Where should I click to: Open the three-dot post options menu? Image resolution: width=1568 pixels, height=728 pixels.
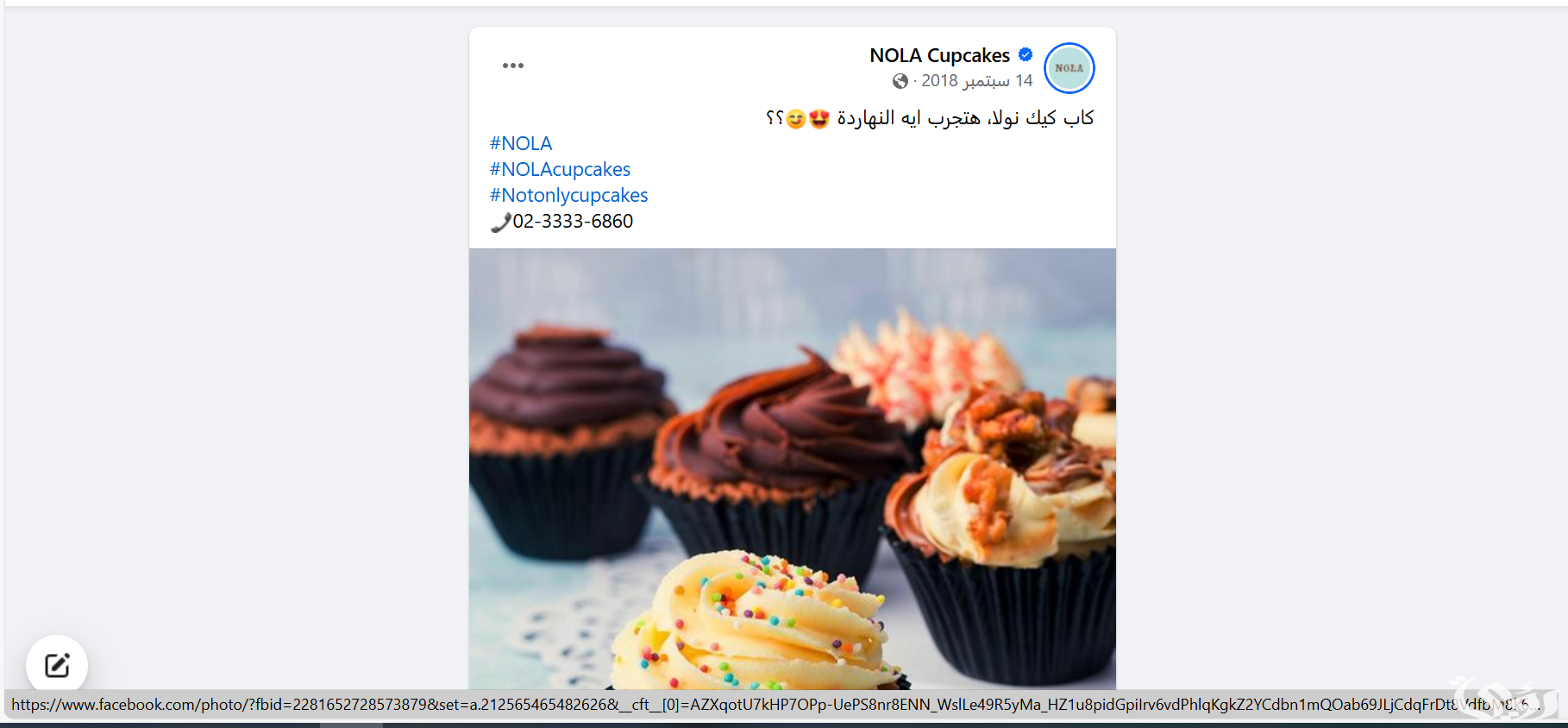tap(513, 66)
